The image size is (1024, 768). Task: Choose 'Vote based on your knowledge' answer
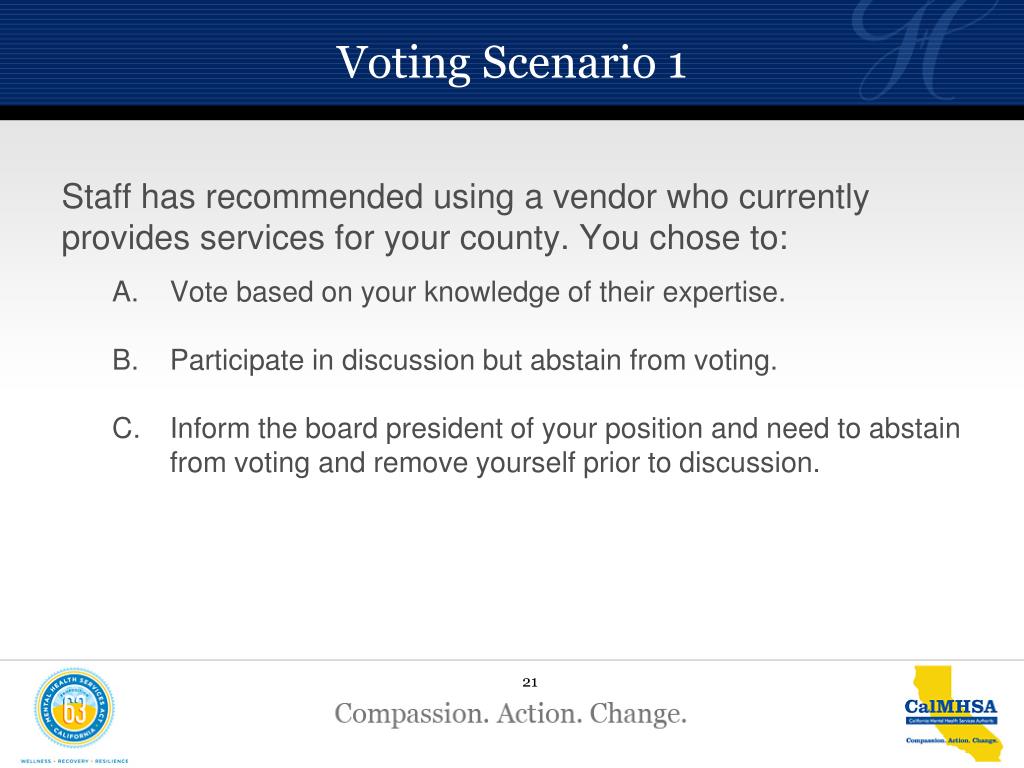(x=477, y=292)
